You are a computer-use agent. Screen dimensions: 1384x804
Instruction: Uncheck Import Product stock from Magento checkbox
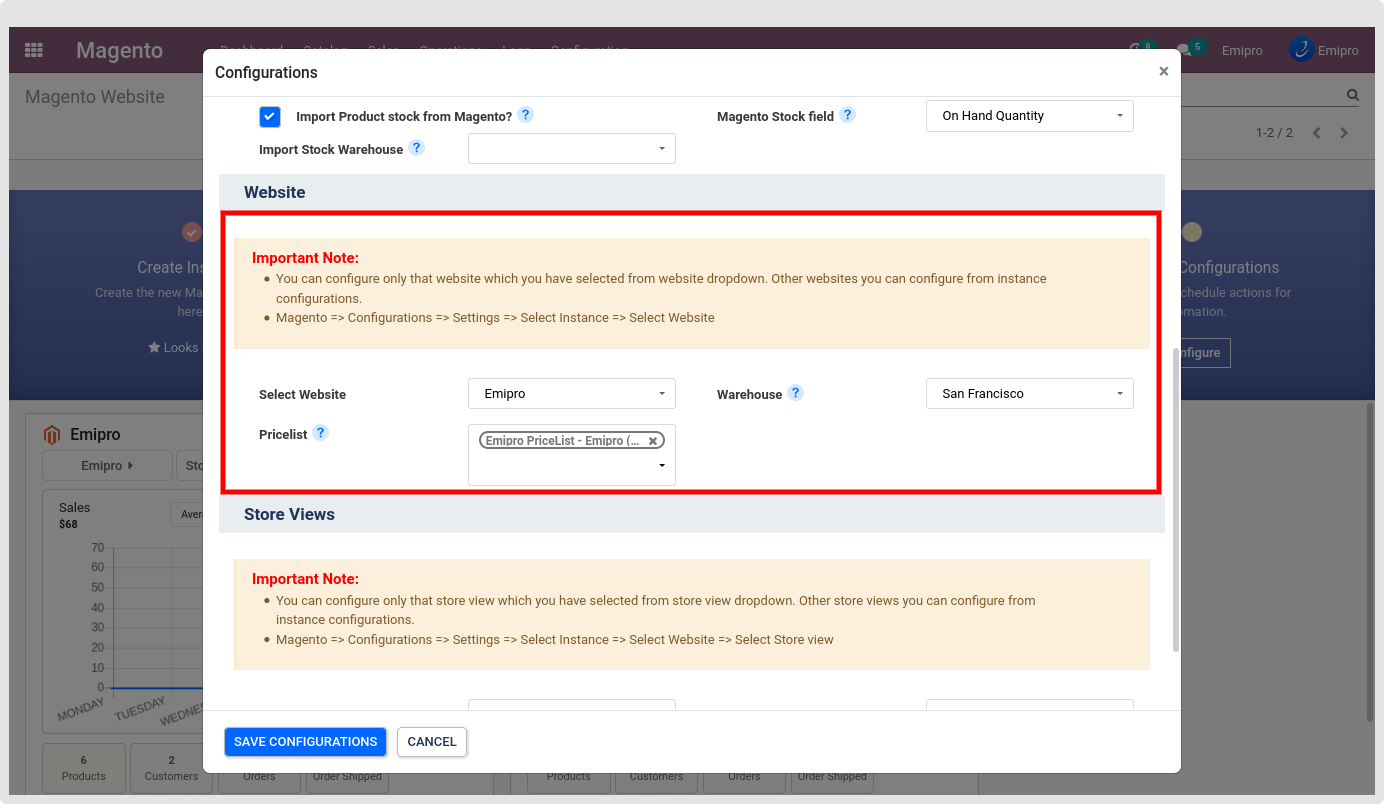point(270,117)
